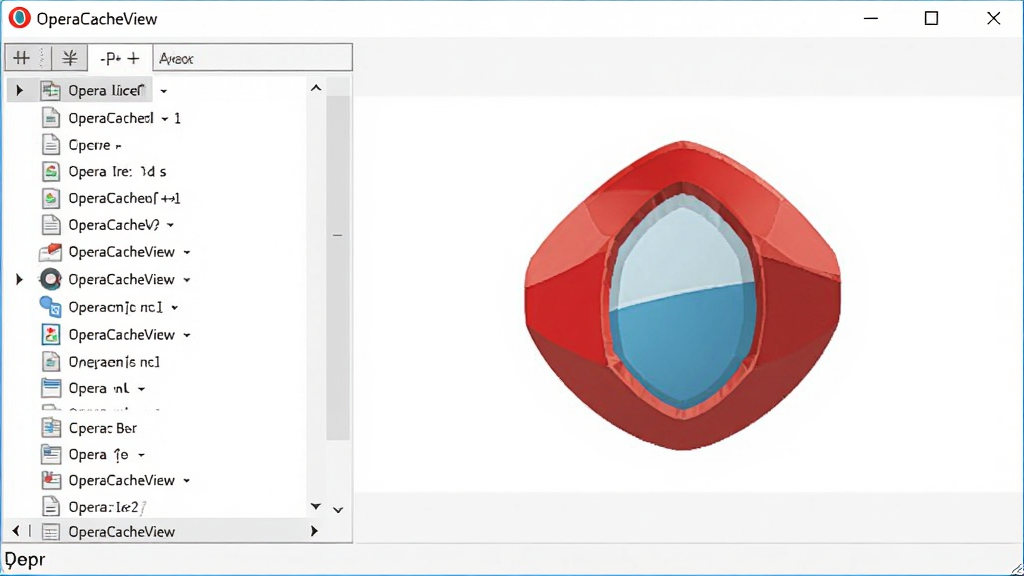
Task: Focus the Anaox text field in toolbar
Action: pyautogui.click(x=252, y=58)
